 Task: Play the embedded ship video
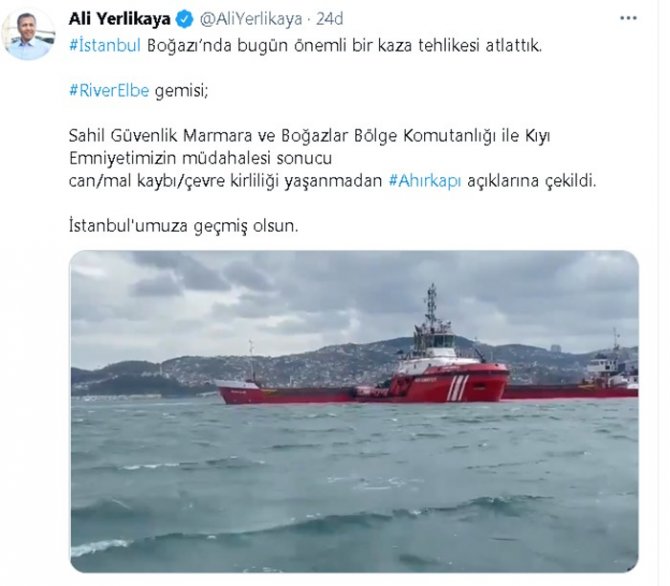(354, 411)
